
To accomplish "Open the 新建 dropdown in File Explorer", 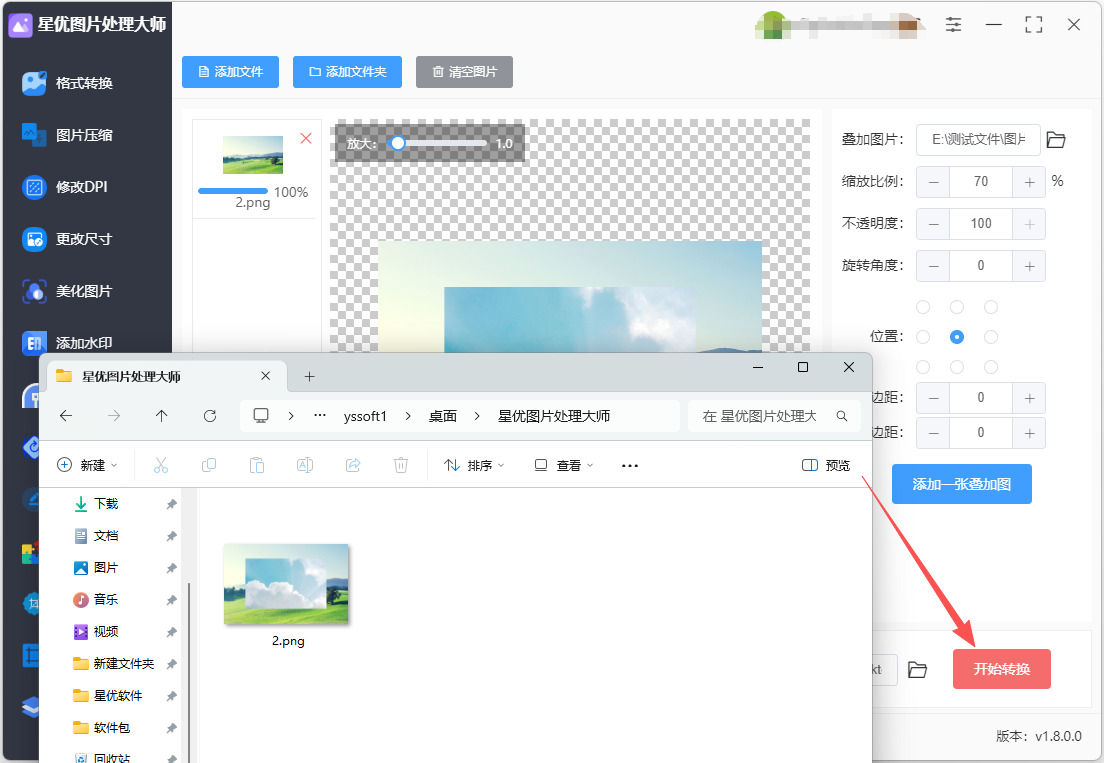I will coord(87,465).
